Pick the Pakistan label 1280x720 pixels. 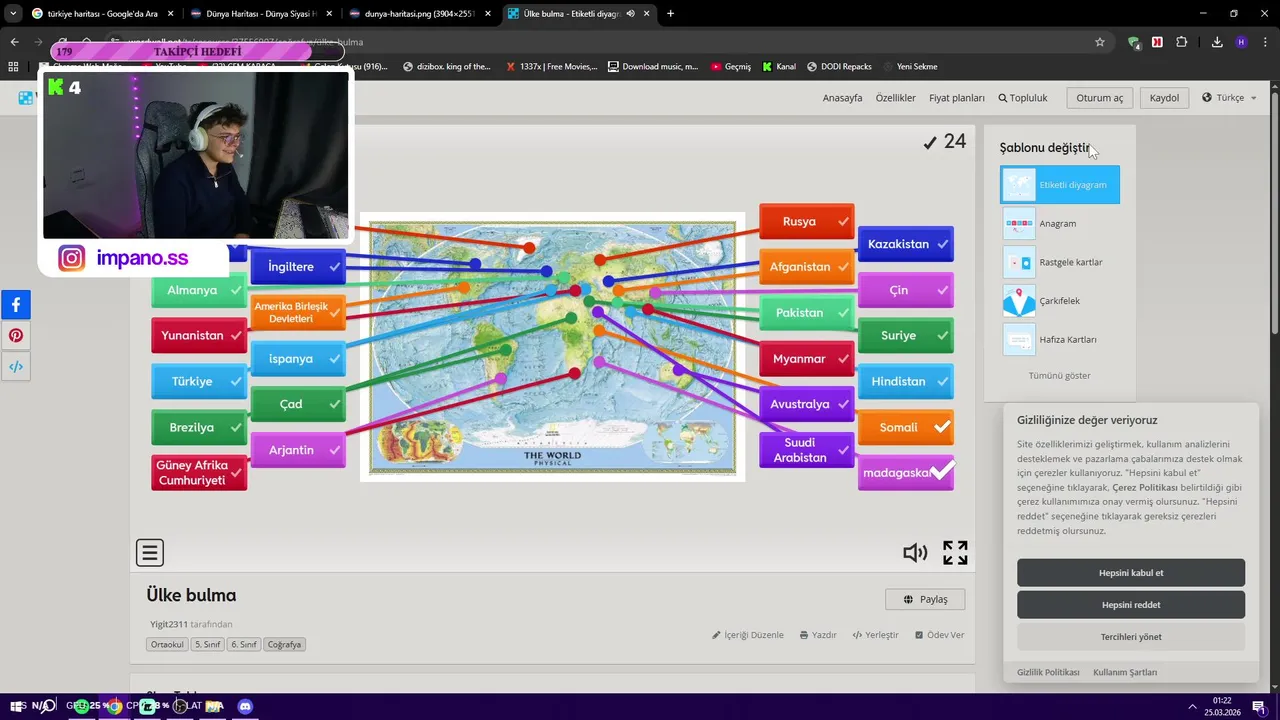(x=806, y=313)
